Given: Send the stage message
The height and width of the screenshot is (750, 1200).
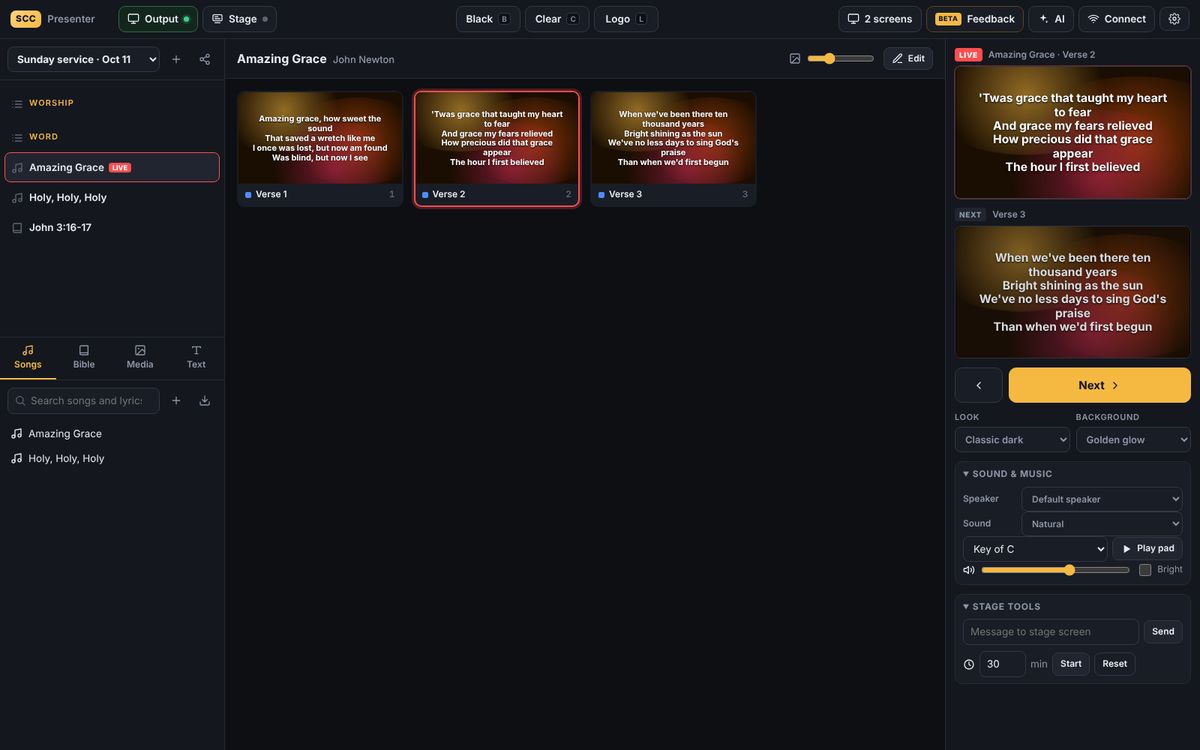Looking at the screenshot, I should 1163,632.
